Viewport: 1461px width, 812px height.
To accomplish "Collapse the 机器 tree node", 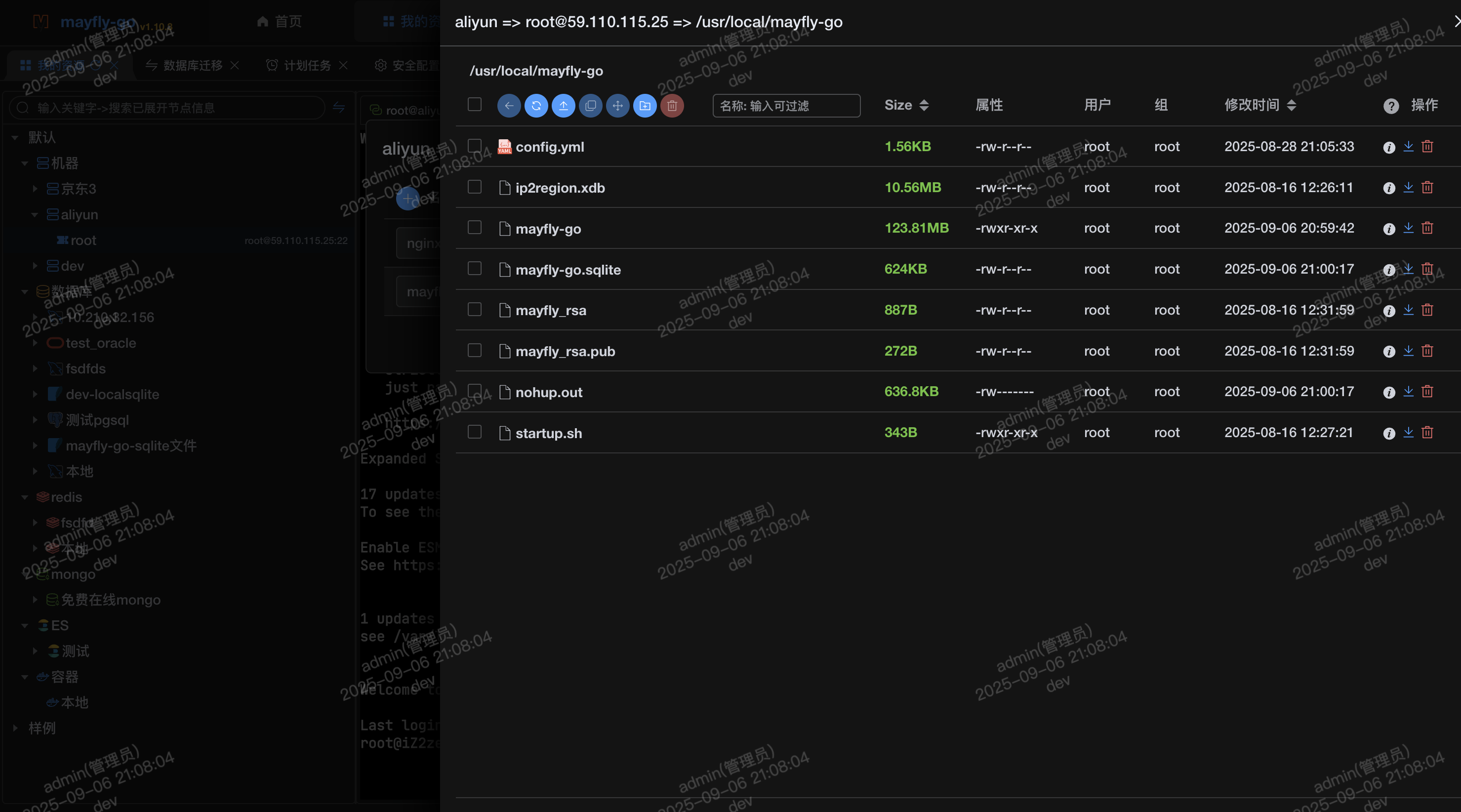I will [25, 163].
